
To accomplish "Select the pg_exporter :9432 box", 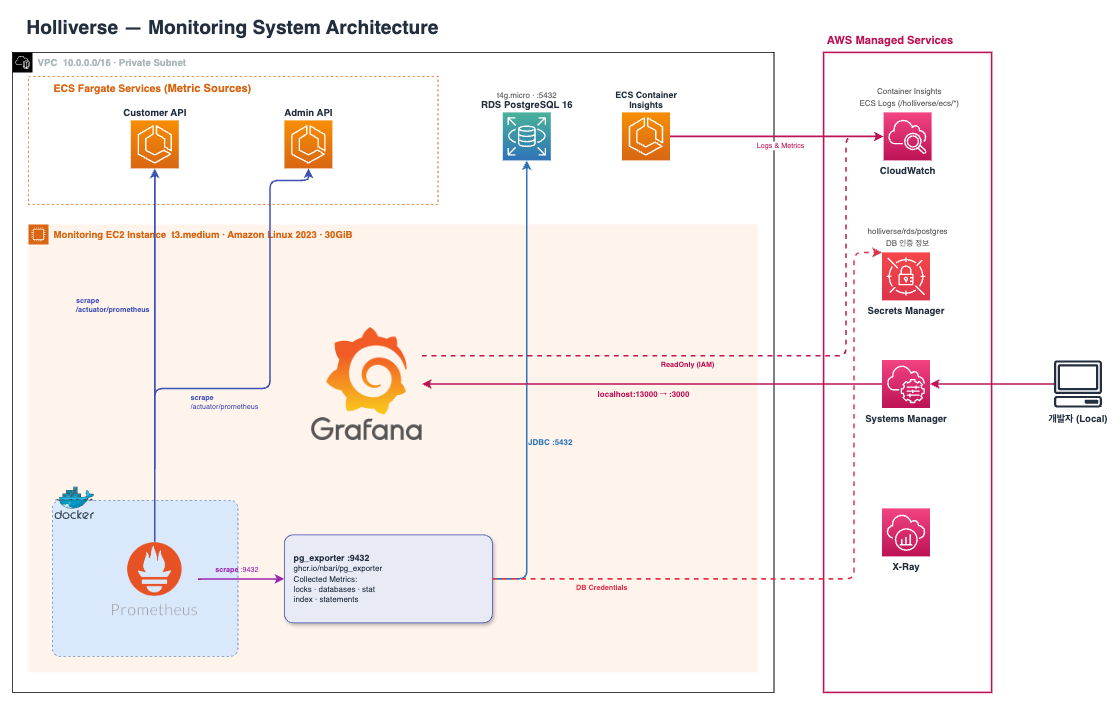I will [389, 579].
